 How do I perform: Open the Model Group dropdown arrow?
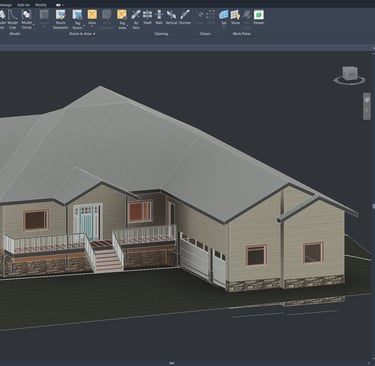33,25
